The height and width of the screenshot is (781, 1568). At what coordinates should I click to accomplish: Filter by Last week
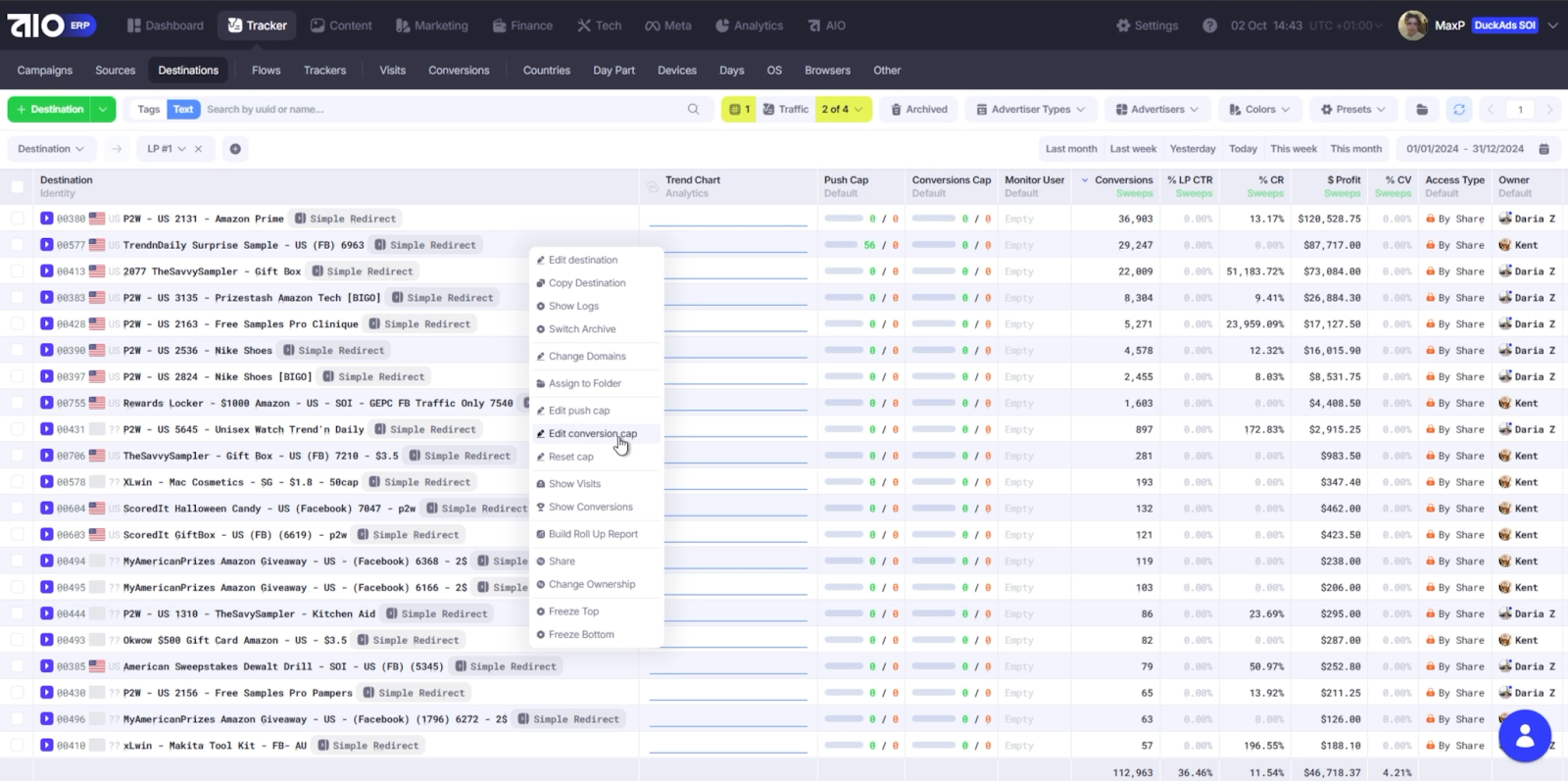point(1133,149)
